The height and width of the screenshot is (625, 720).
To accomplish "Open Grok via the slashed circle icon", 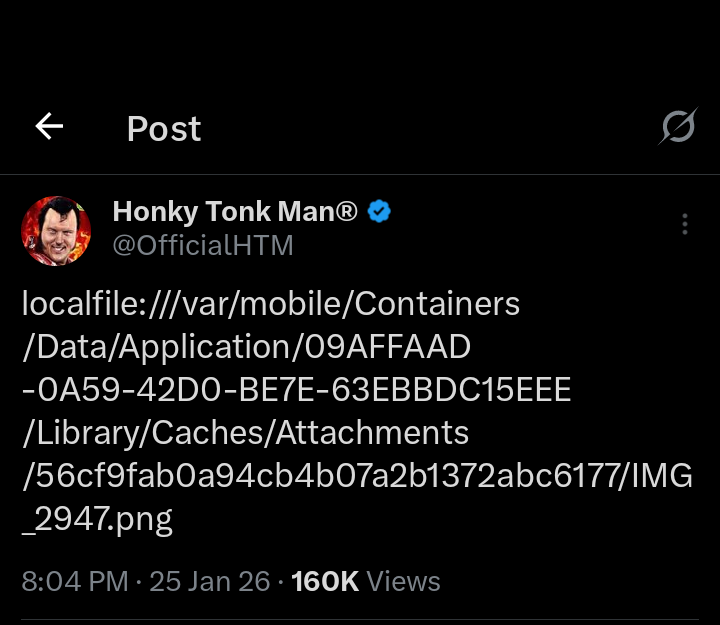I will click(678, 128).
